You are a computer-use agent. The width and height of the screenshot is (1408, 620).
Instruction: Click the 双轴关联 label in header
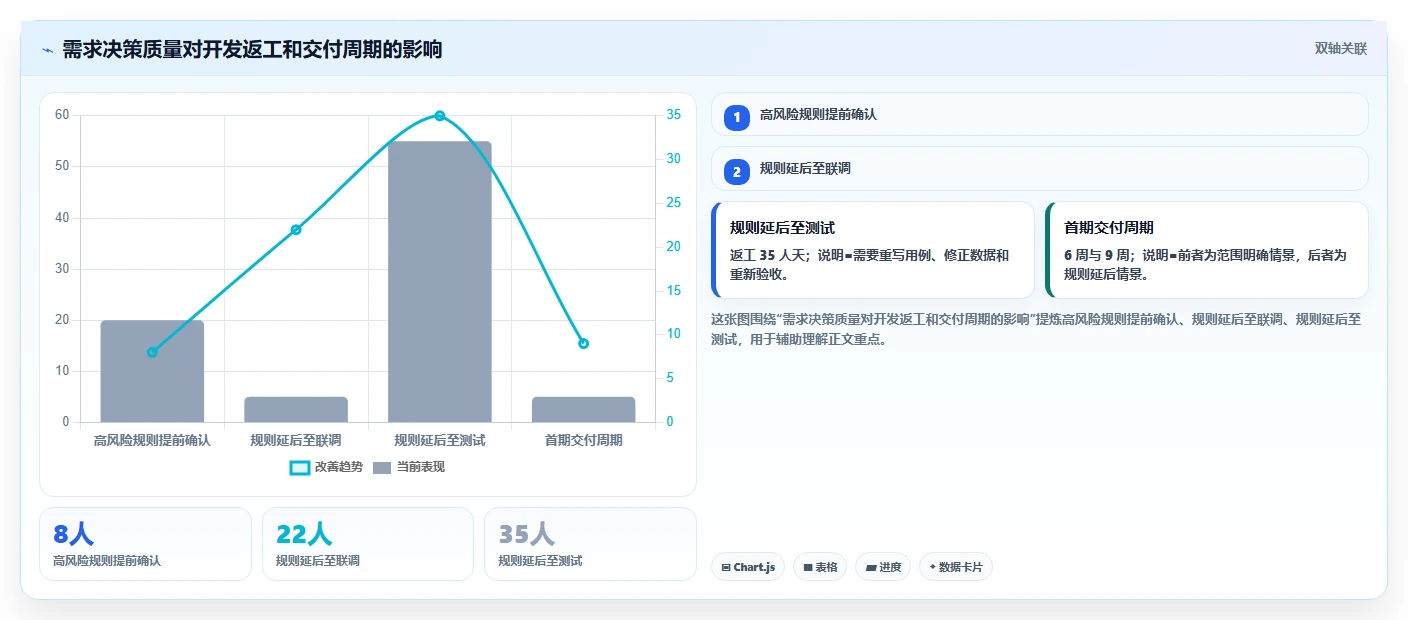click(1340, 49)
